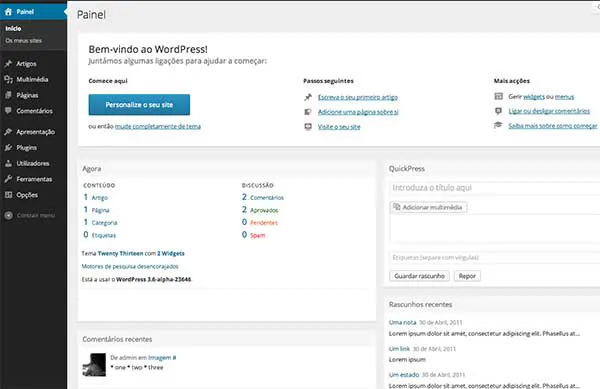Open the 'Um link' draft link
The width and height of the screenshot is (600, 389).
(399, 349)
